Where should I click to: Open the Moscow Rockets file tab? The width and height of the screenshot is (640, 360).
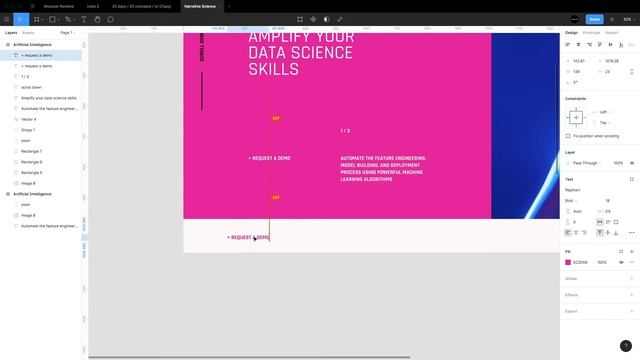(58, 7)
